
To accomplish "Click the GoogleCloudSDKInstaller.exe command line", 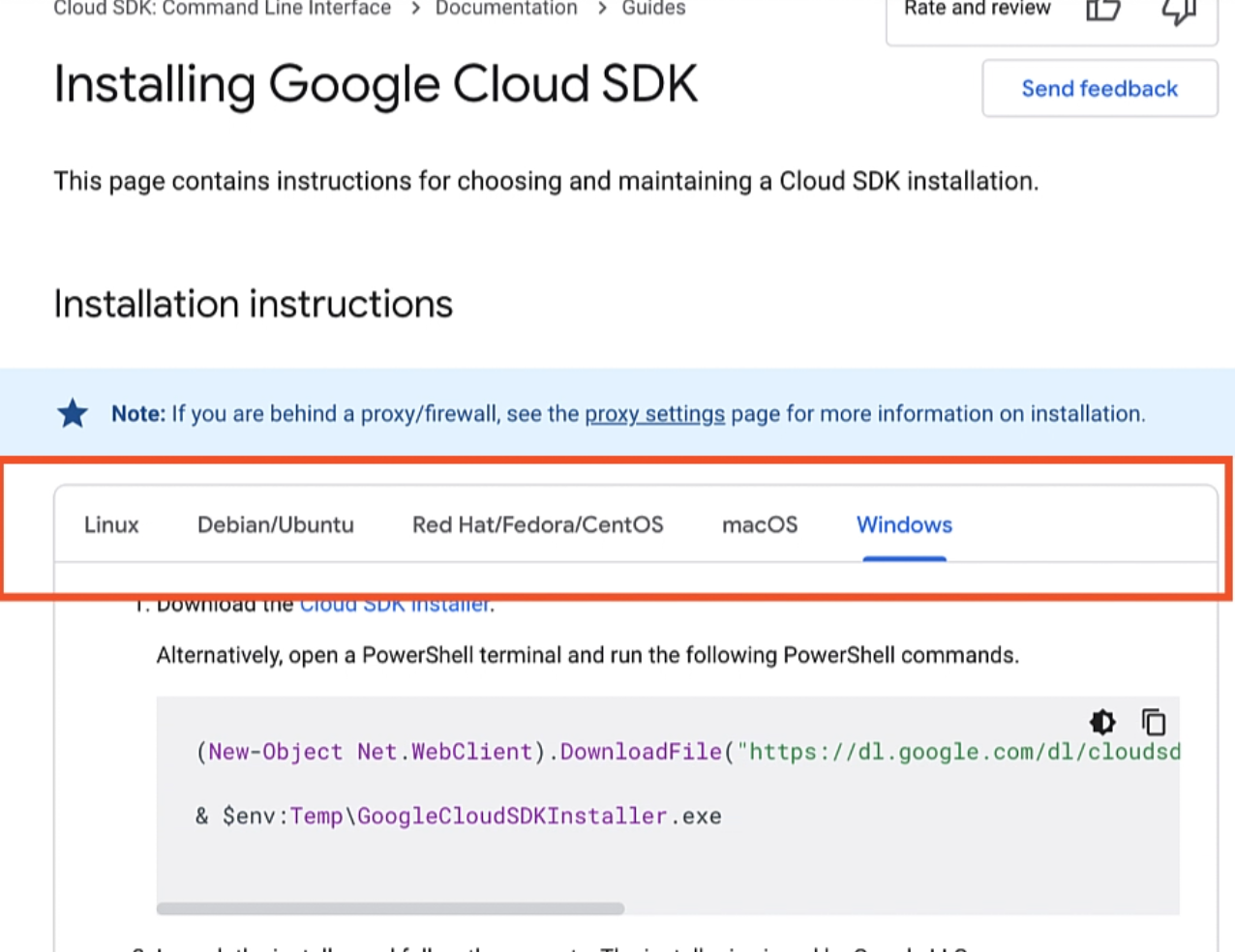I will point(459,816).
